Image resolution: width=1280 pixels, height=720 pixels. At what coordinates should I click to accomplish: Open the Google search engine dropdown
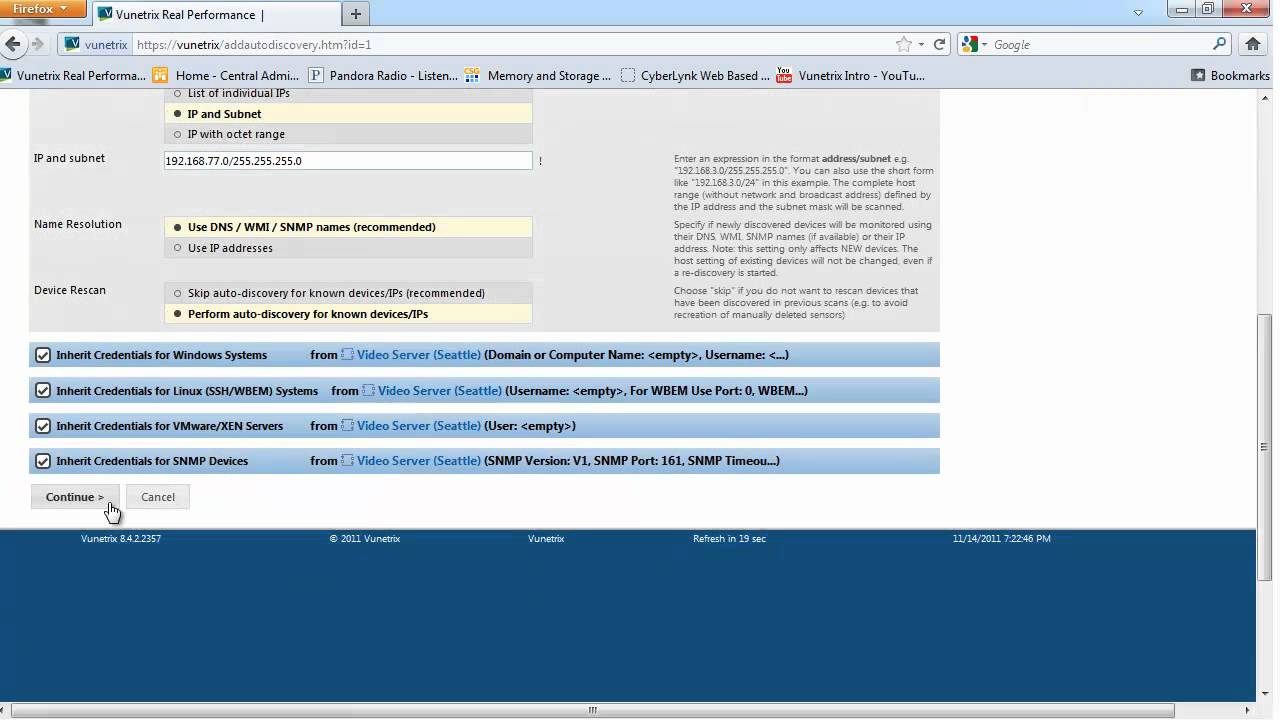tap(975, 44)
